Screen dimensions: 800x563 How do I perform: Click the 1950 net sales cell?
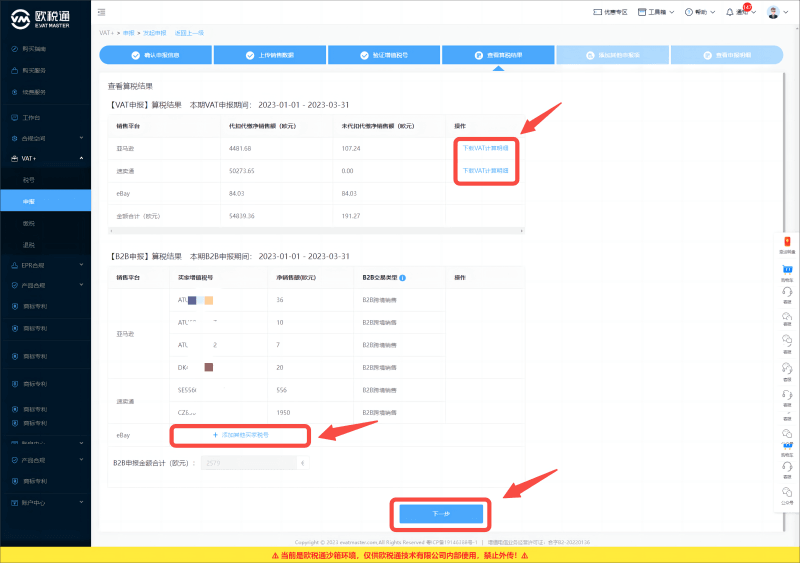(283, 412)
